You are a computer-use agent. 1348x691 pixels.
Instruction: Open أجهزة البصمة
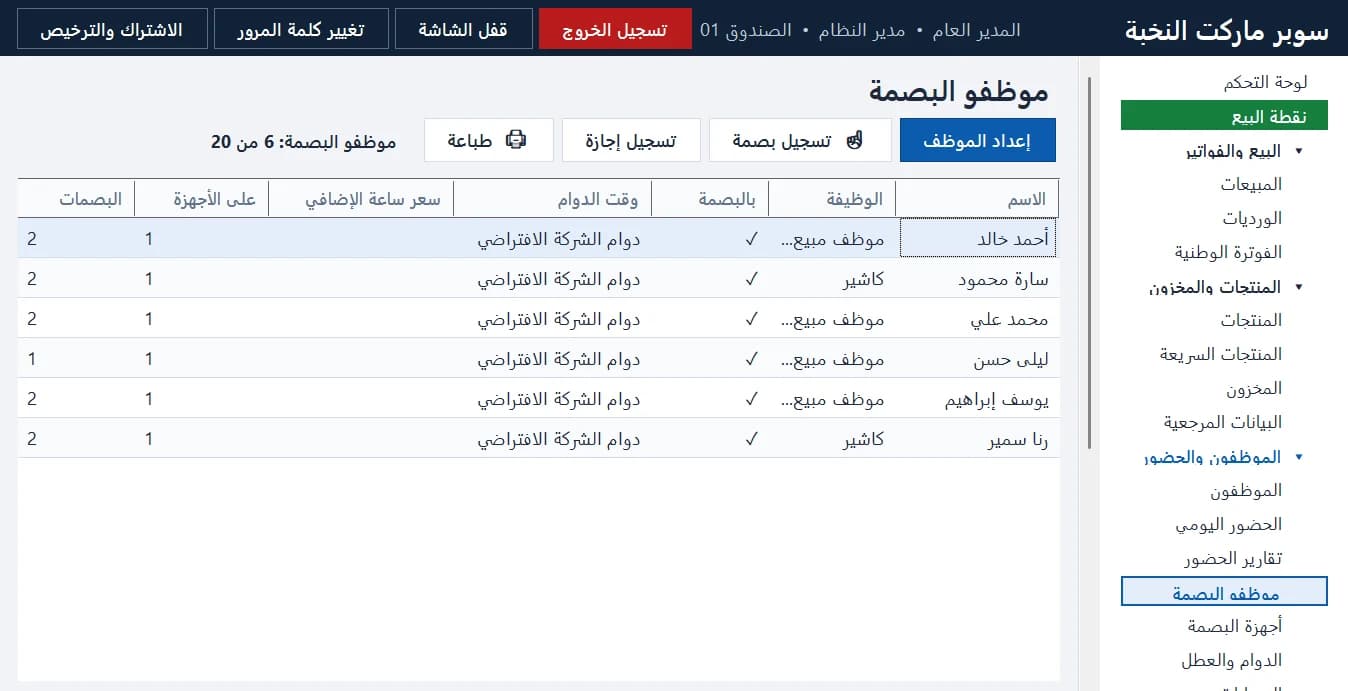point(1234,626)
